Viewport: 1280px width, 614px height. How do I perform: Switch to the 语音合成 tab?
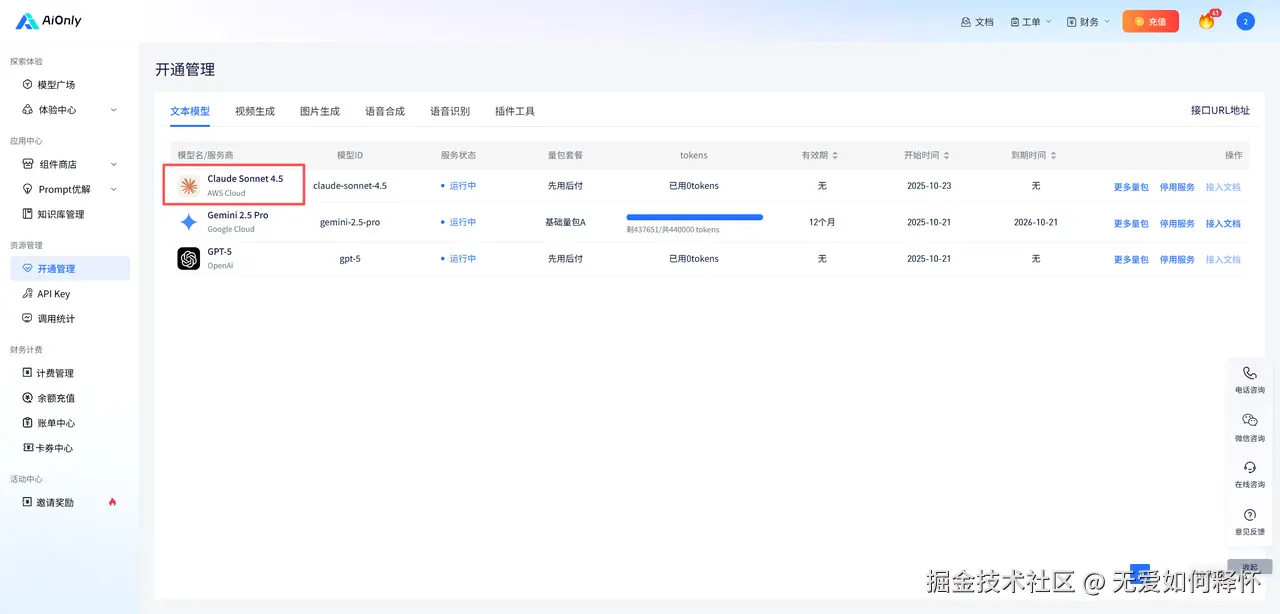pos(385,111)
